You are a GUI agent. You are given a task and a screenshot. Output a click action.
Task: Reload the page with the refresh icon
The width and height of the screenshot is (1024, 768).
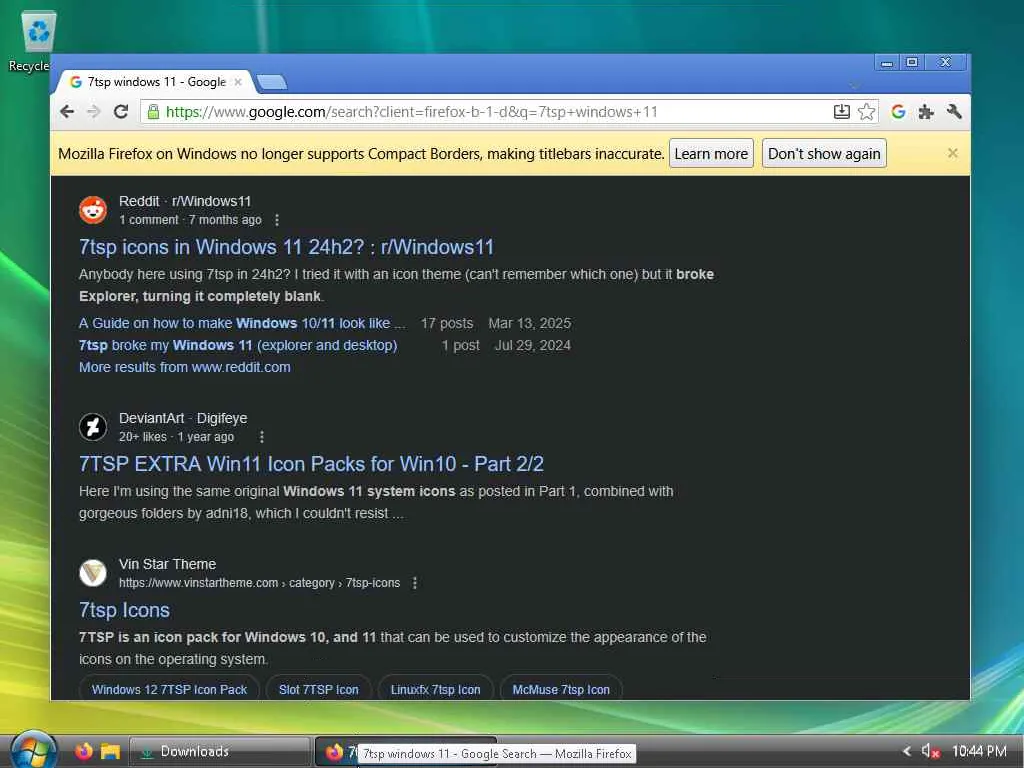click(x=121, y=112)
